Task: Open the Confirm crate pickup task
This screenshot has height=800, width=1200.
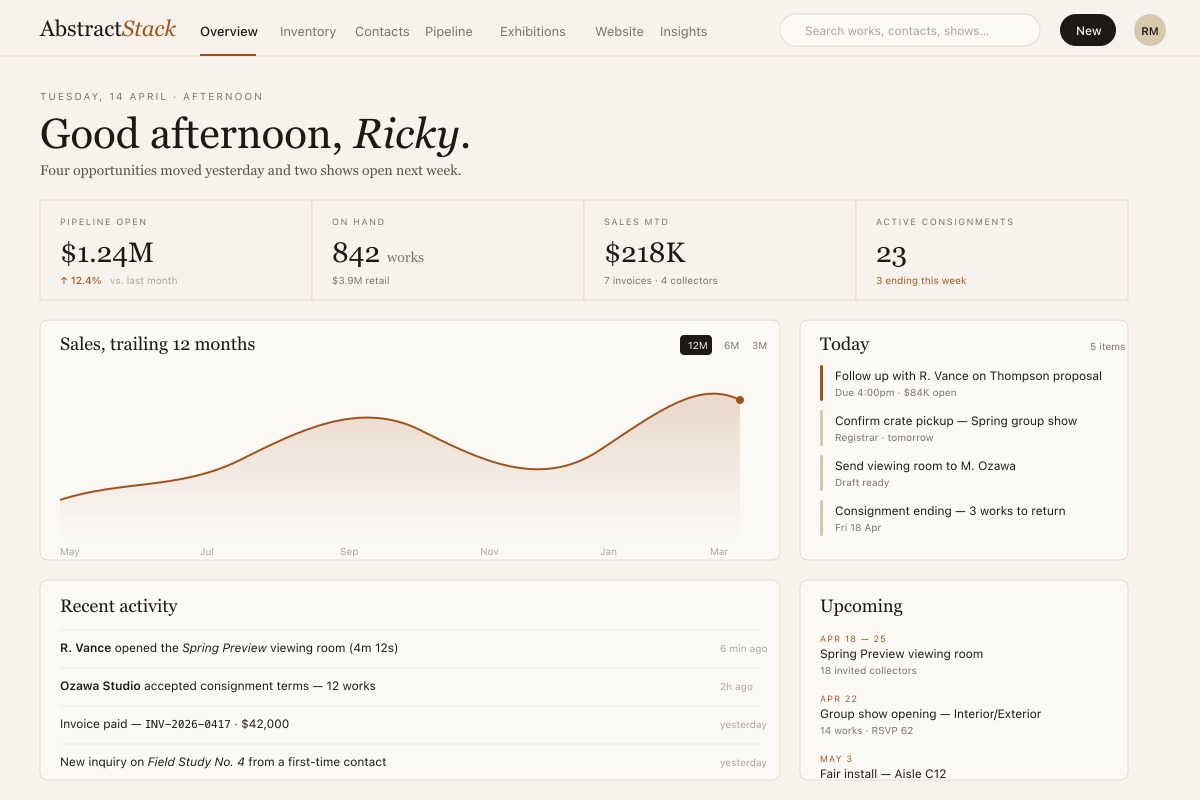Action: [x=964, y=428]
